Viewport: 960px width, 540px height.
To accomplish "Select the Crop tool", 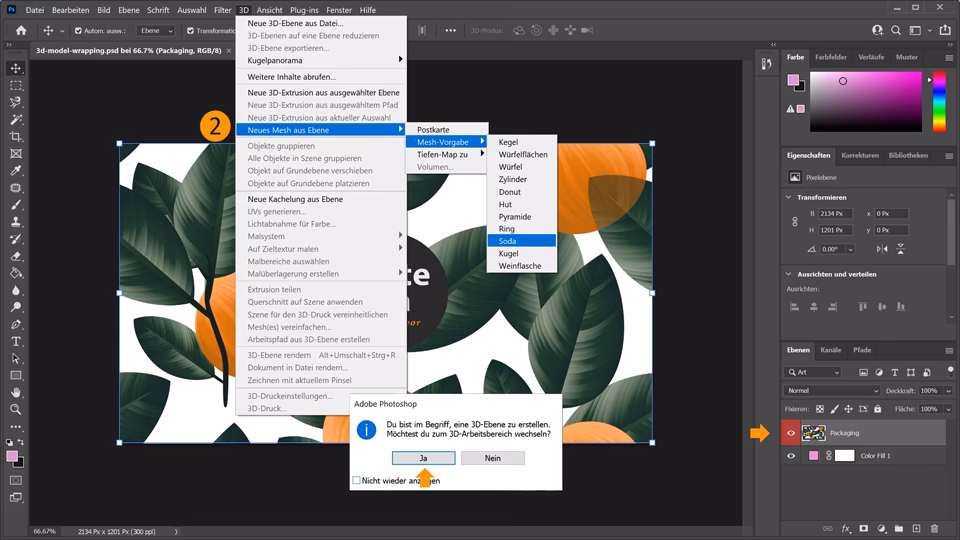I will pyautogui.click(x=16, y=136).
